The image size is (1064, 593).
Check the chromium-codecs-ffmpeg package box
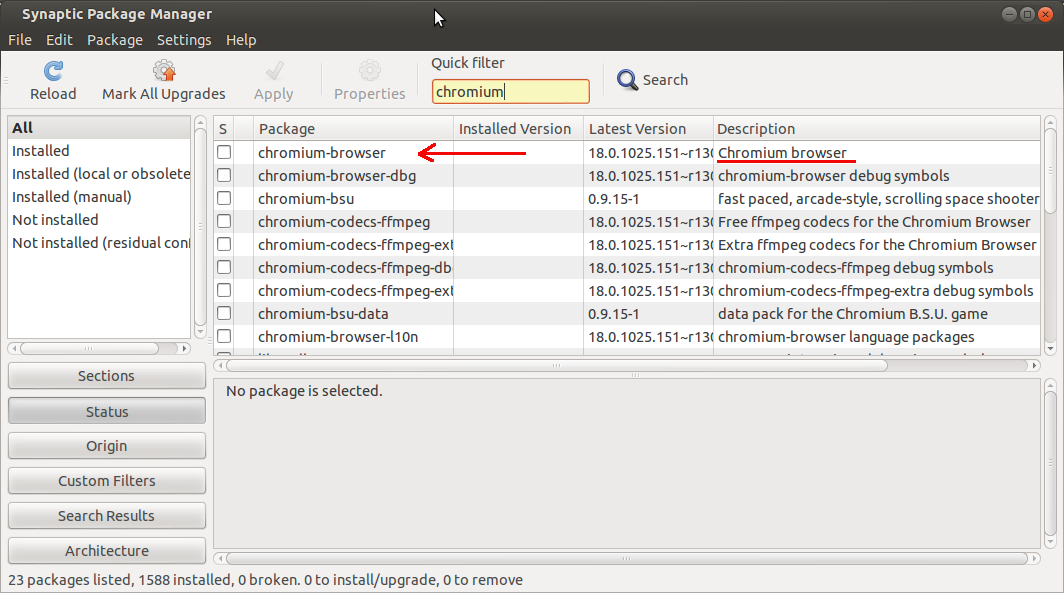tap(224, 222)
